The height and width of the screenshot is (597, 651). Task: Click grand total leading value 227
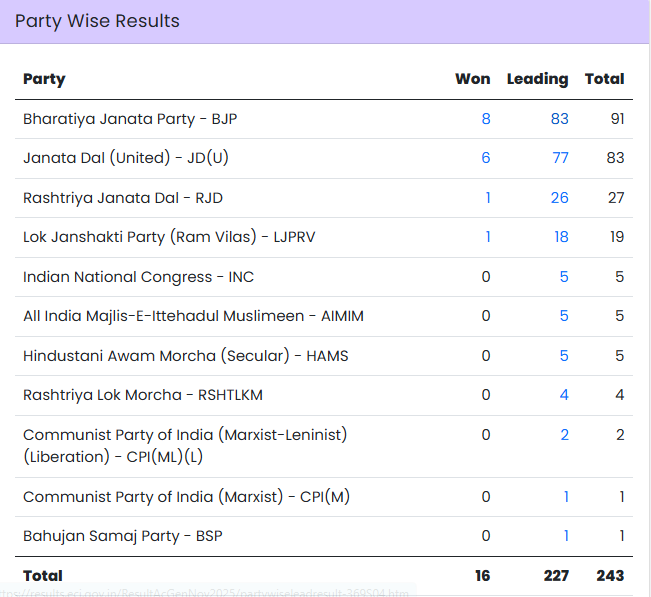[556, 575]
